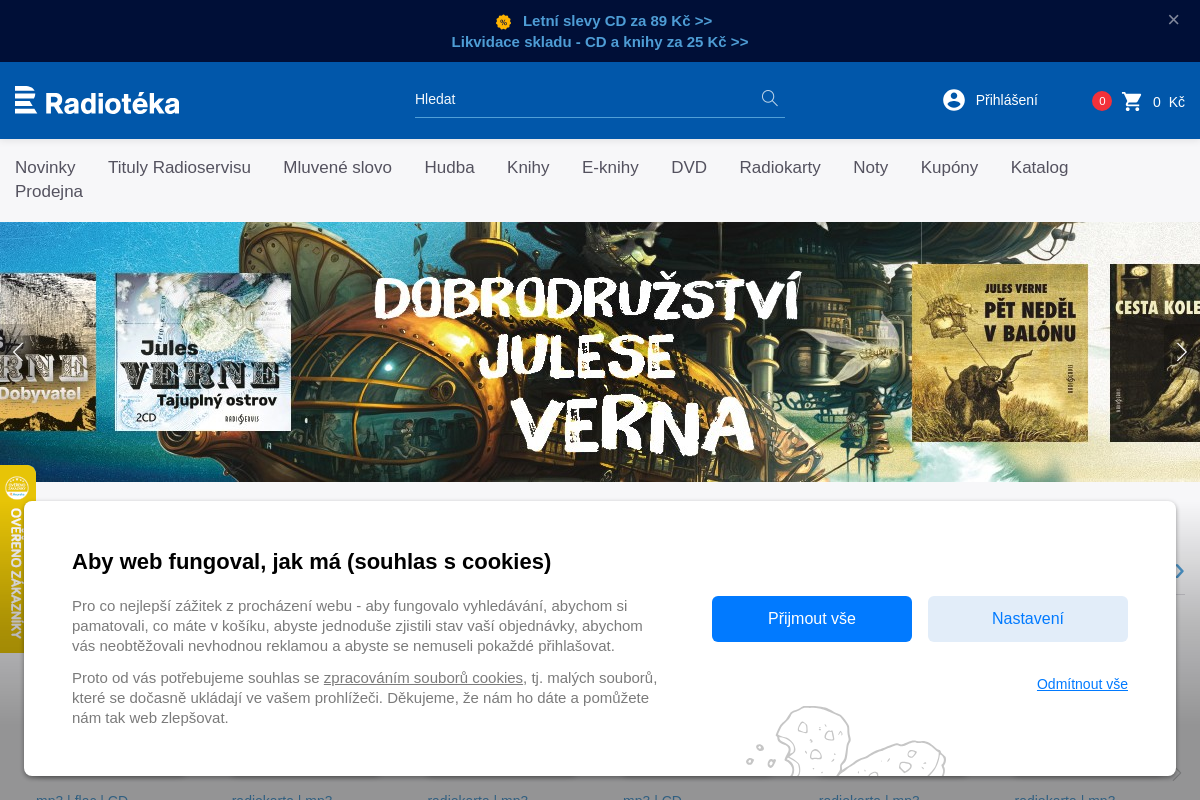
Task: Open Letní slevy CD za 89 Kč link
Action: point(617,20)
